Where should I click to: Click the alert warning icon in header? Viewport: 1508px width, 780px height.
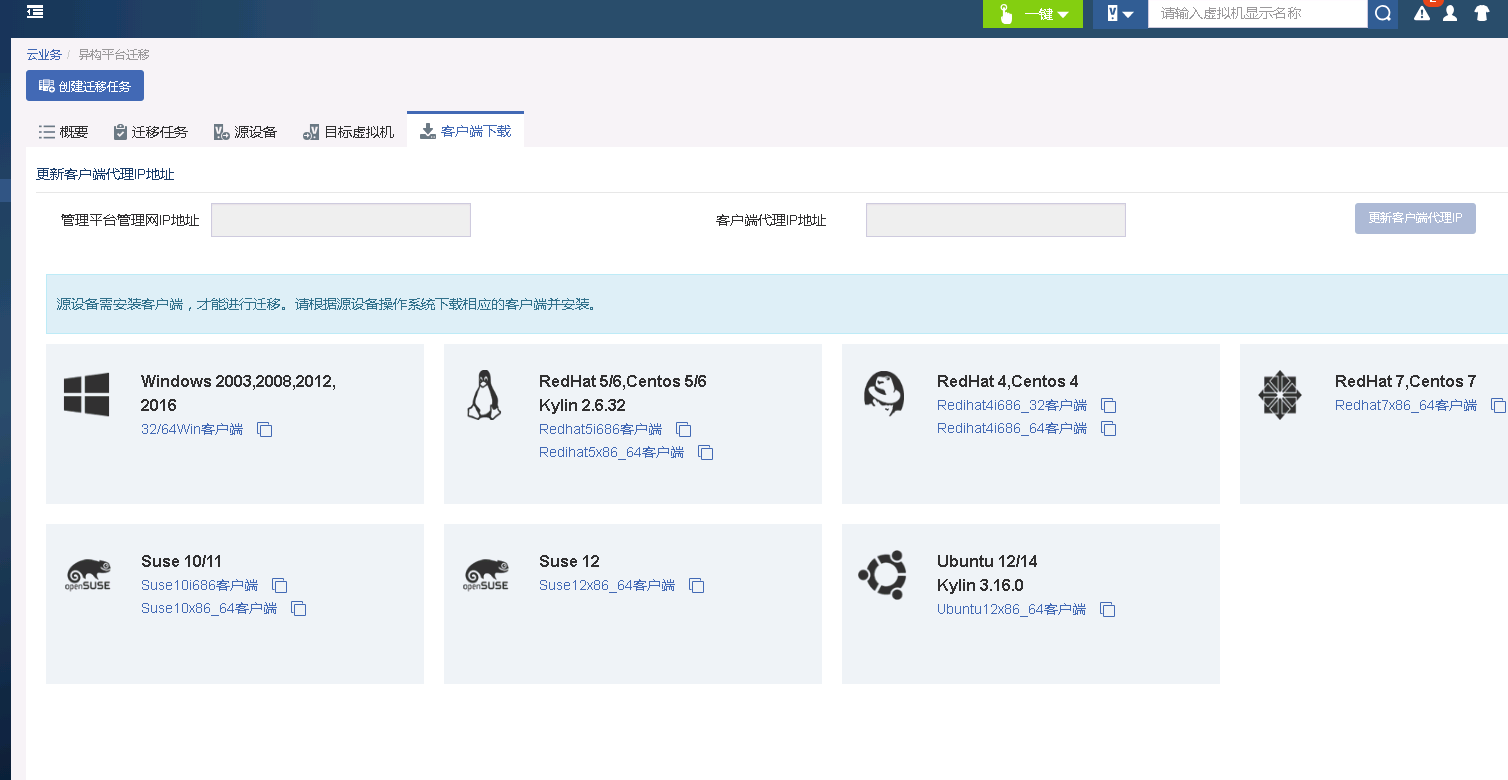pos(1421,14)
